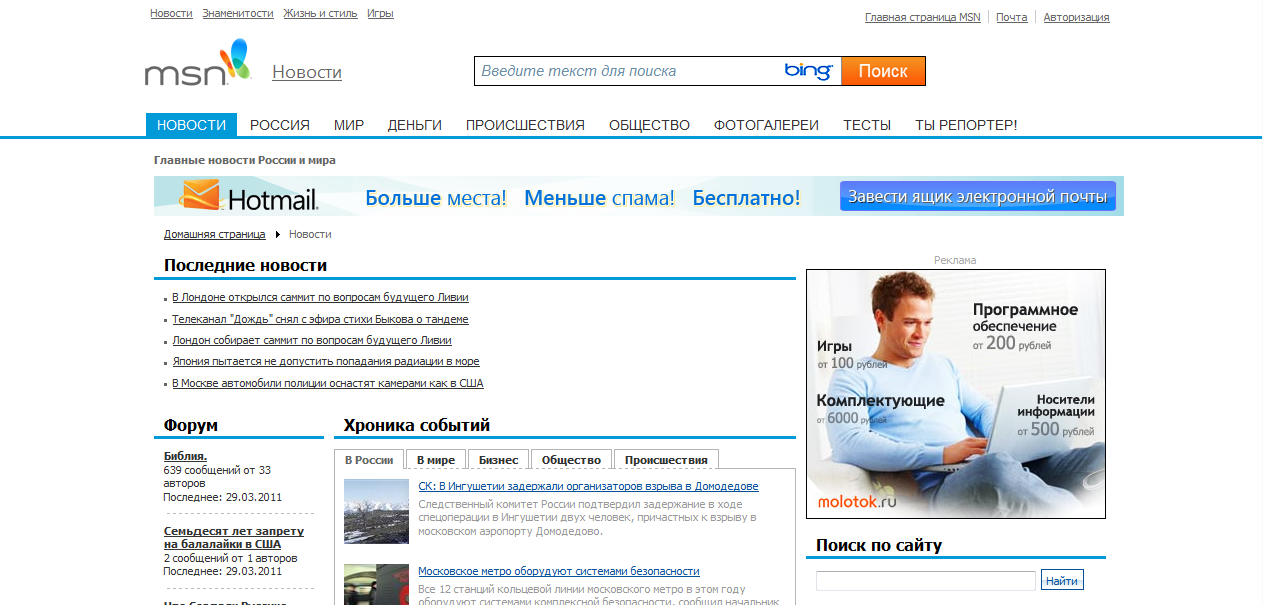Click the Найти site search button

pos(1061,580)
